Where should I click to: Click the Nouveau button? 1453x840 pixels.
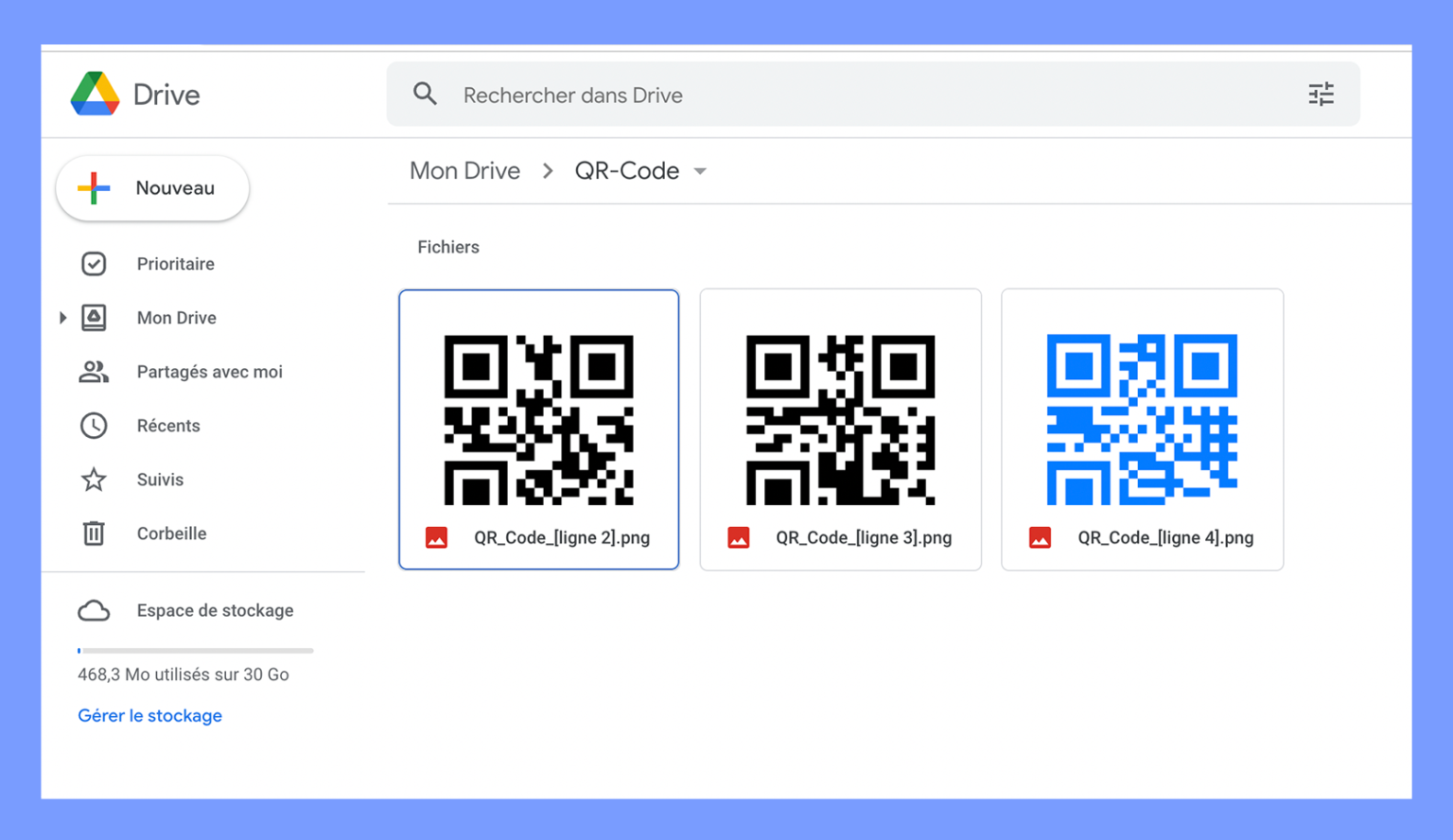point(151,188)
